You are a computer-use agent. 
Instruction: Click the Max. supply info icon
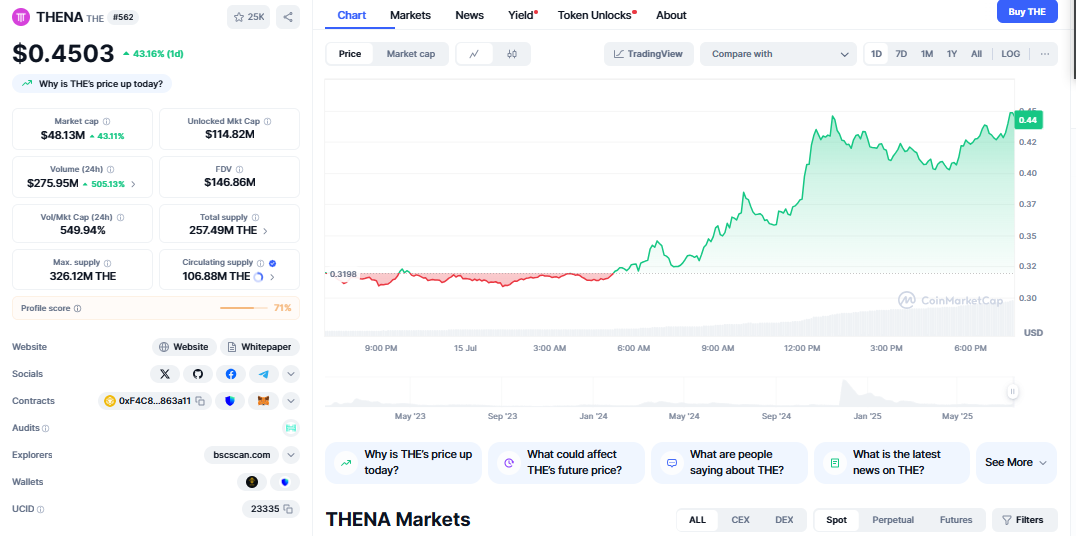pos(107,263)
